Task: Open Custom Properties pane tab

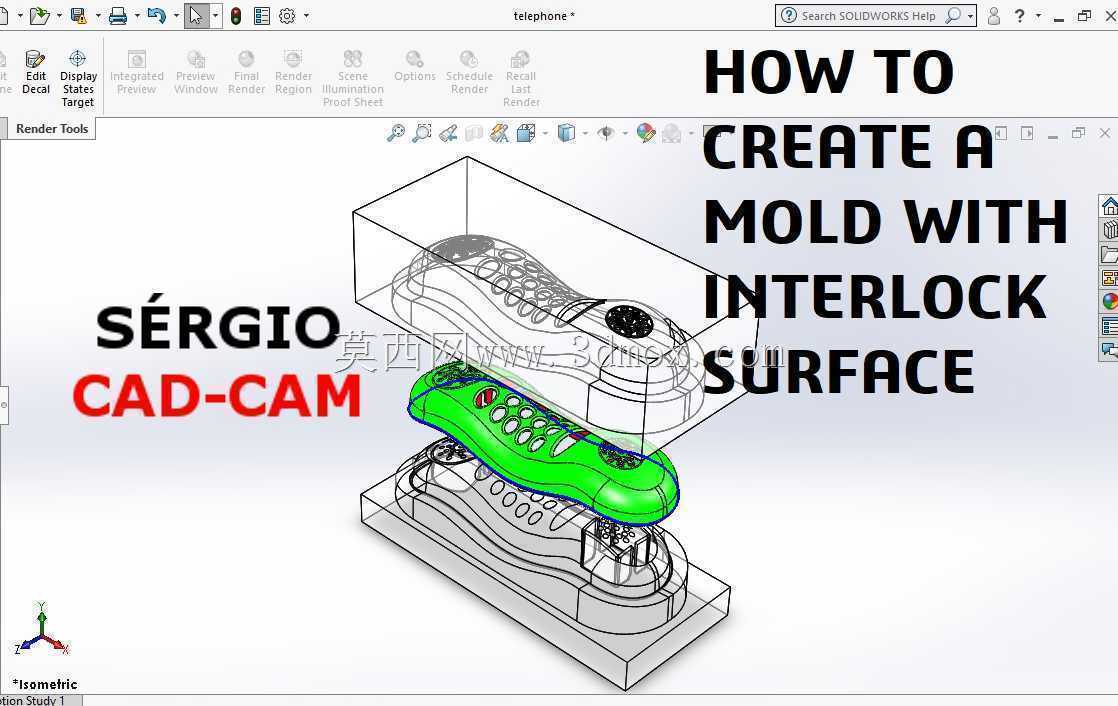Action: coord(1109,326)
